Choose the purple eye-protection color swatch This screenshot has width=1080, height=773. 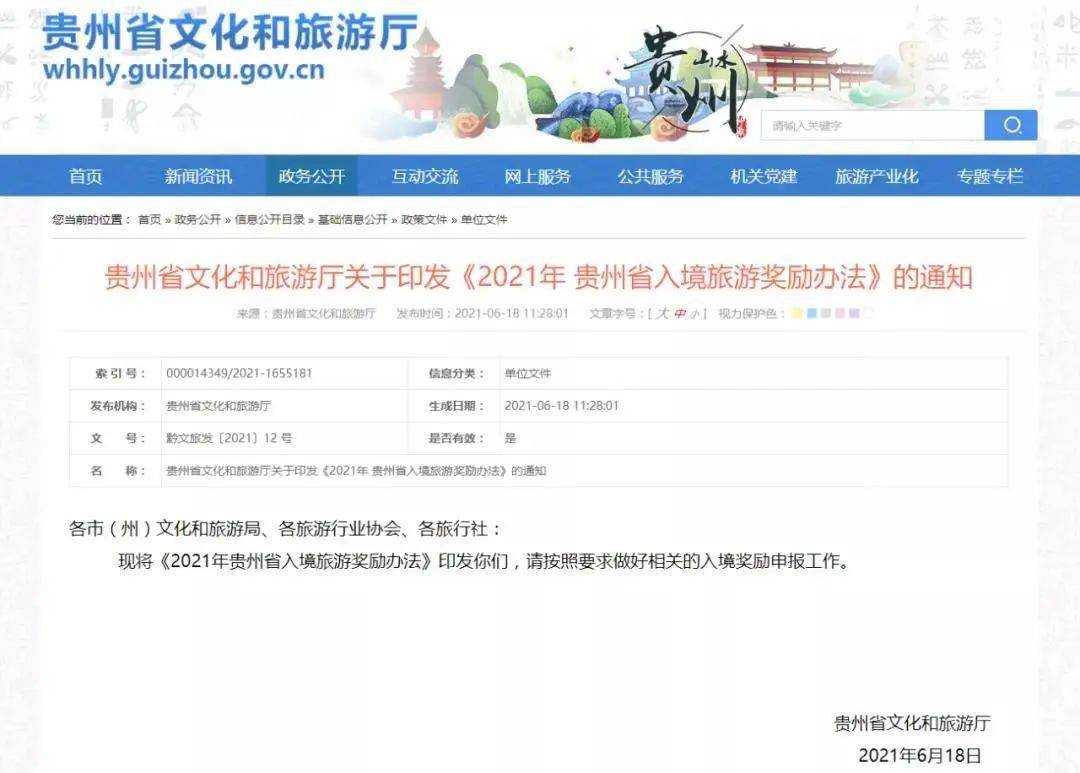(854, 313)
